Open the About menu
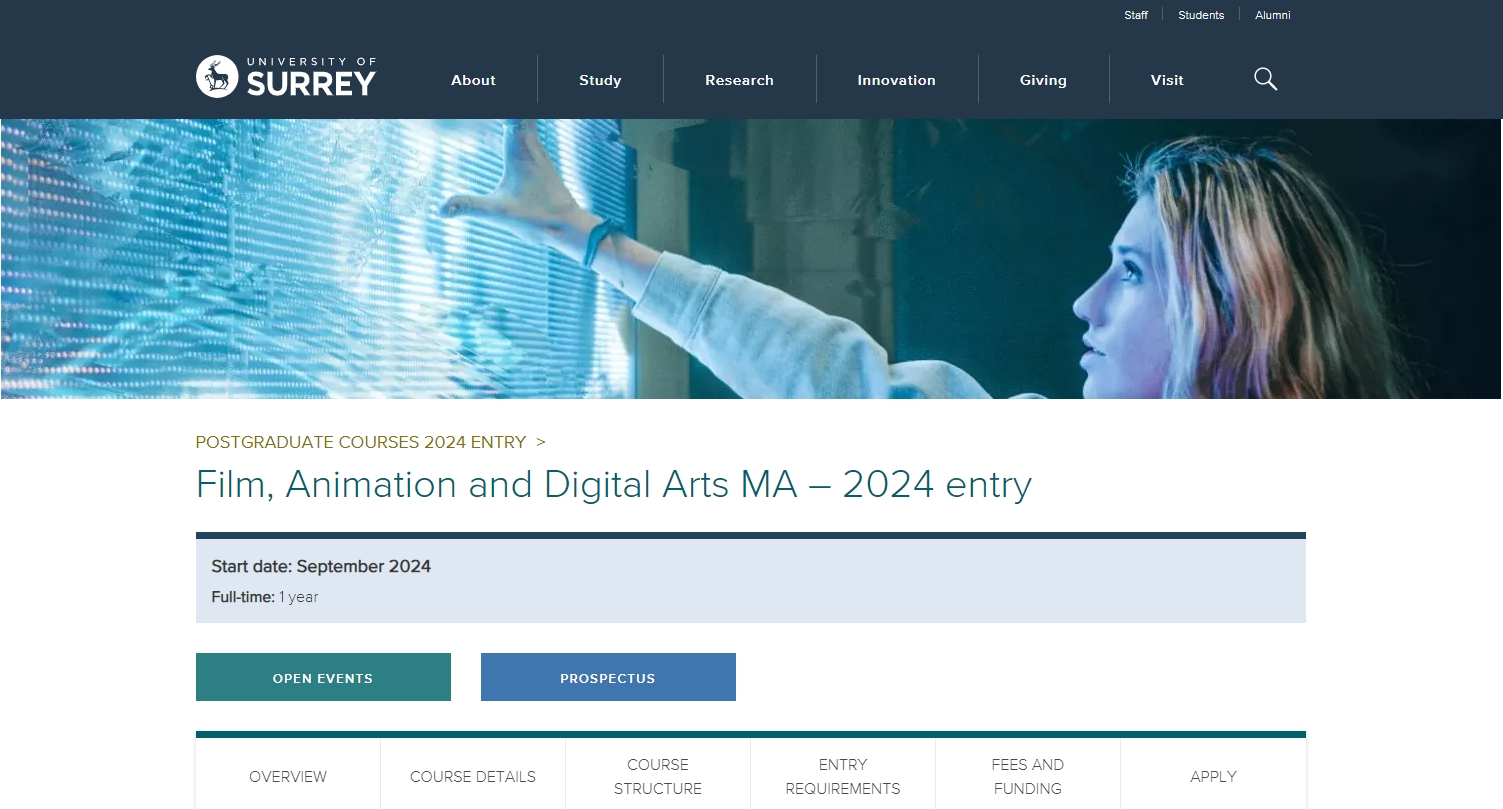This screenshot has height=809, width=1503. (x=473, y=80)
